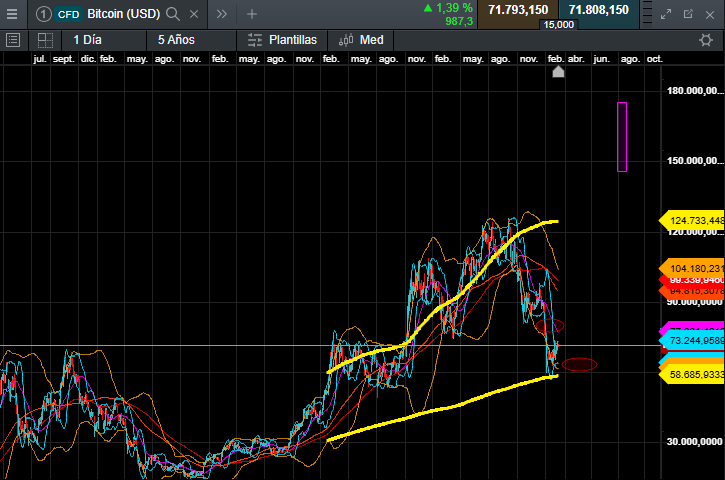Add a new chart with plus icon

252,14
